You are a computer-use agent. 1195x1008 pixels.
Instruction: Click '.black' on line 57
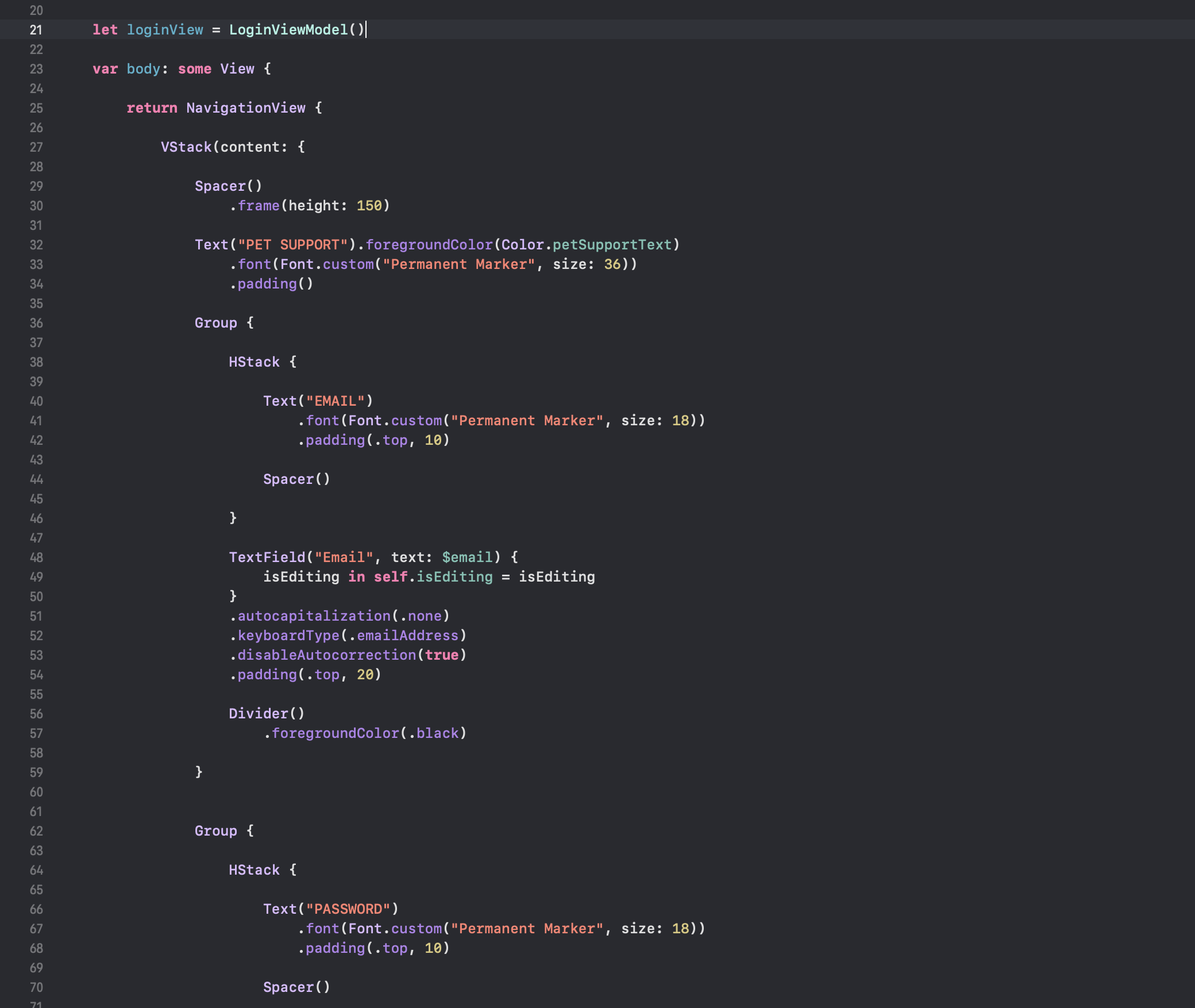(x=433, y=733)
